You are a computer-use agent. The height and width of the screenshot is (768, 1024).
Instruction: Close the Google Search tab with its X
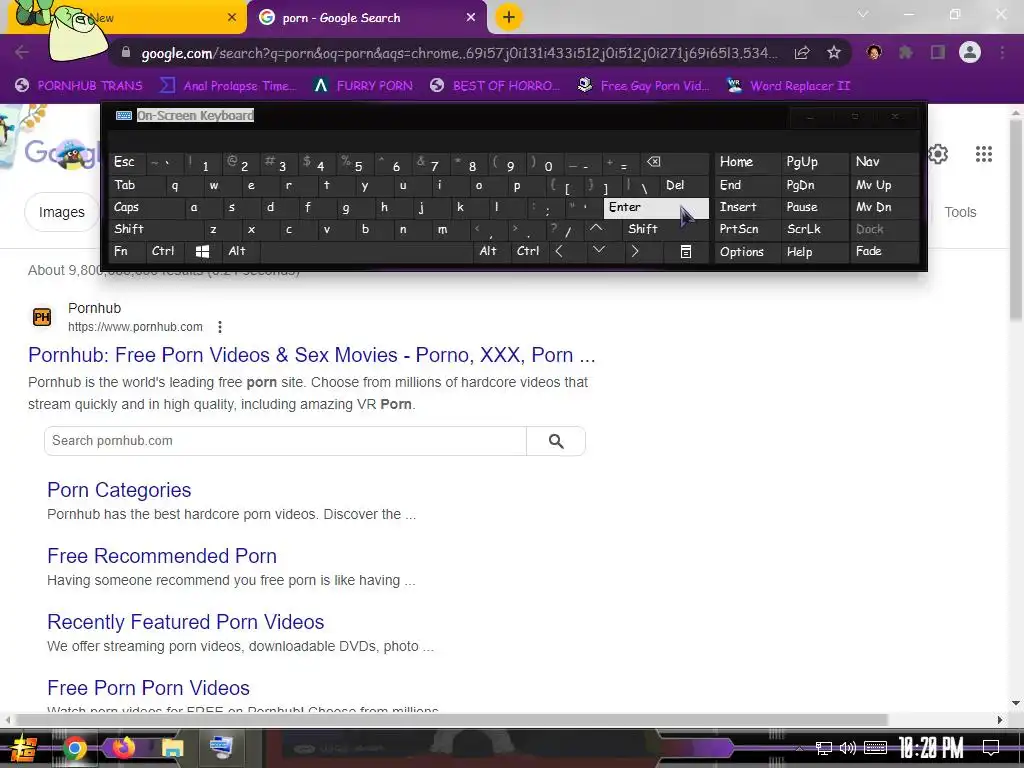(471, 18)
